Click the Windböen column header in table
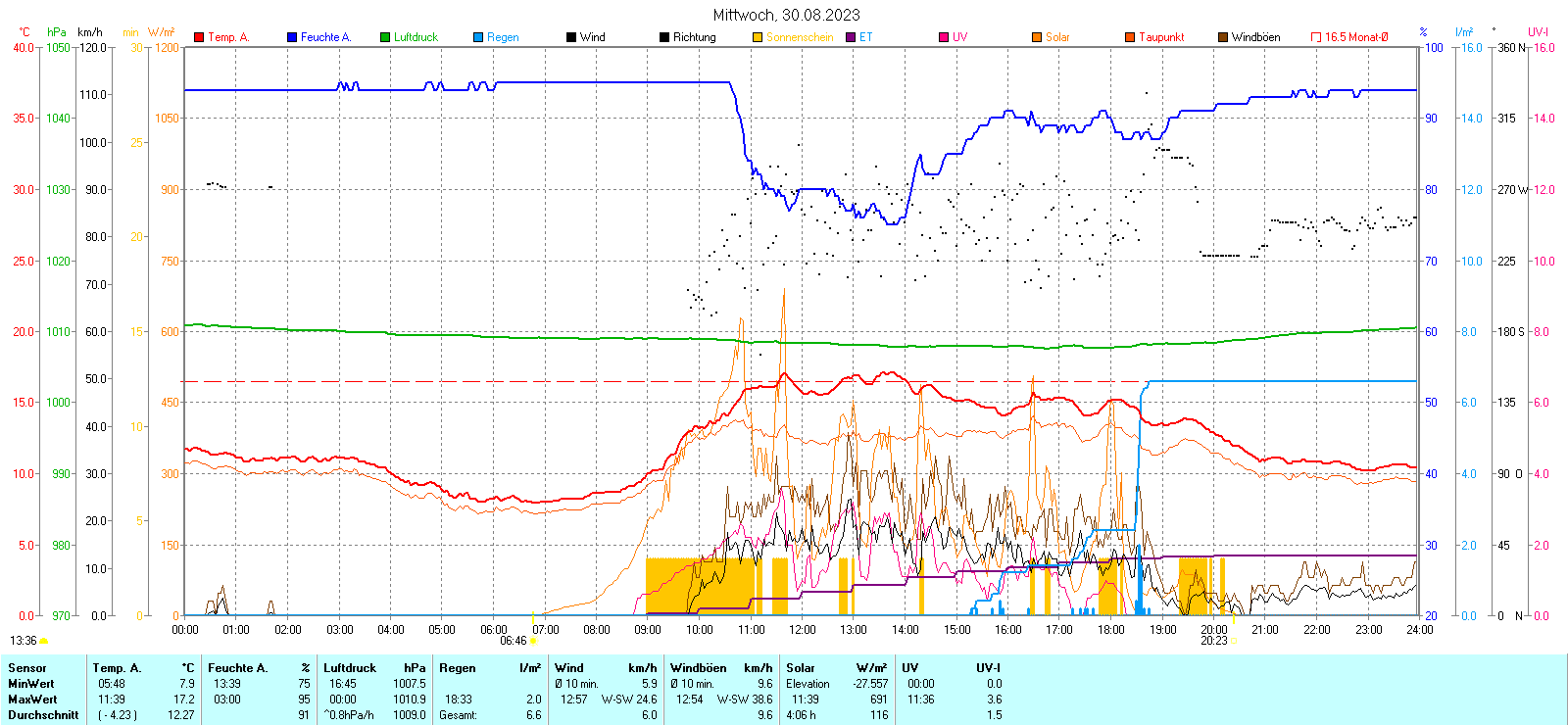Screen dimensions: 1568x725 [x=699, y=668]
